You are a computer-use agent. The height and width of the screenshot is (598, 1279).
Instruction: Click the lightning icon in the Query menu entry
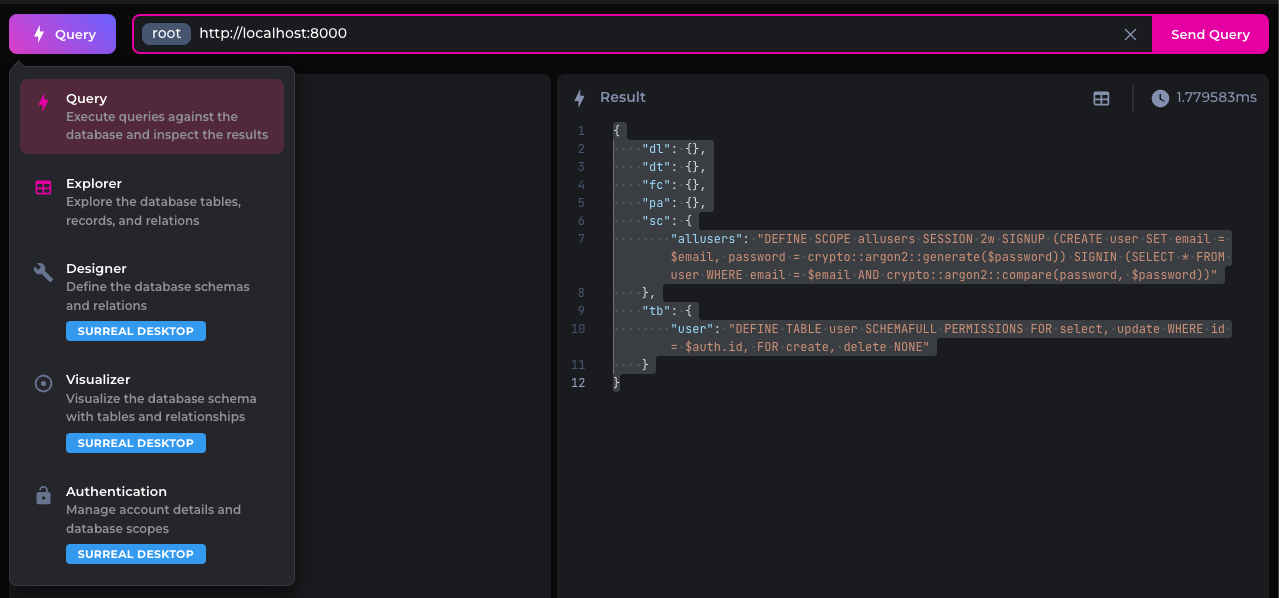(x=43, y=101)
